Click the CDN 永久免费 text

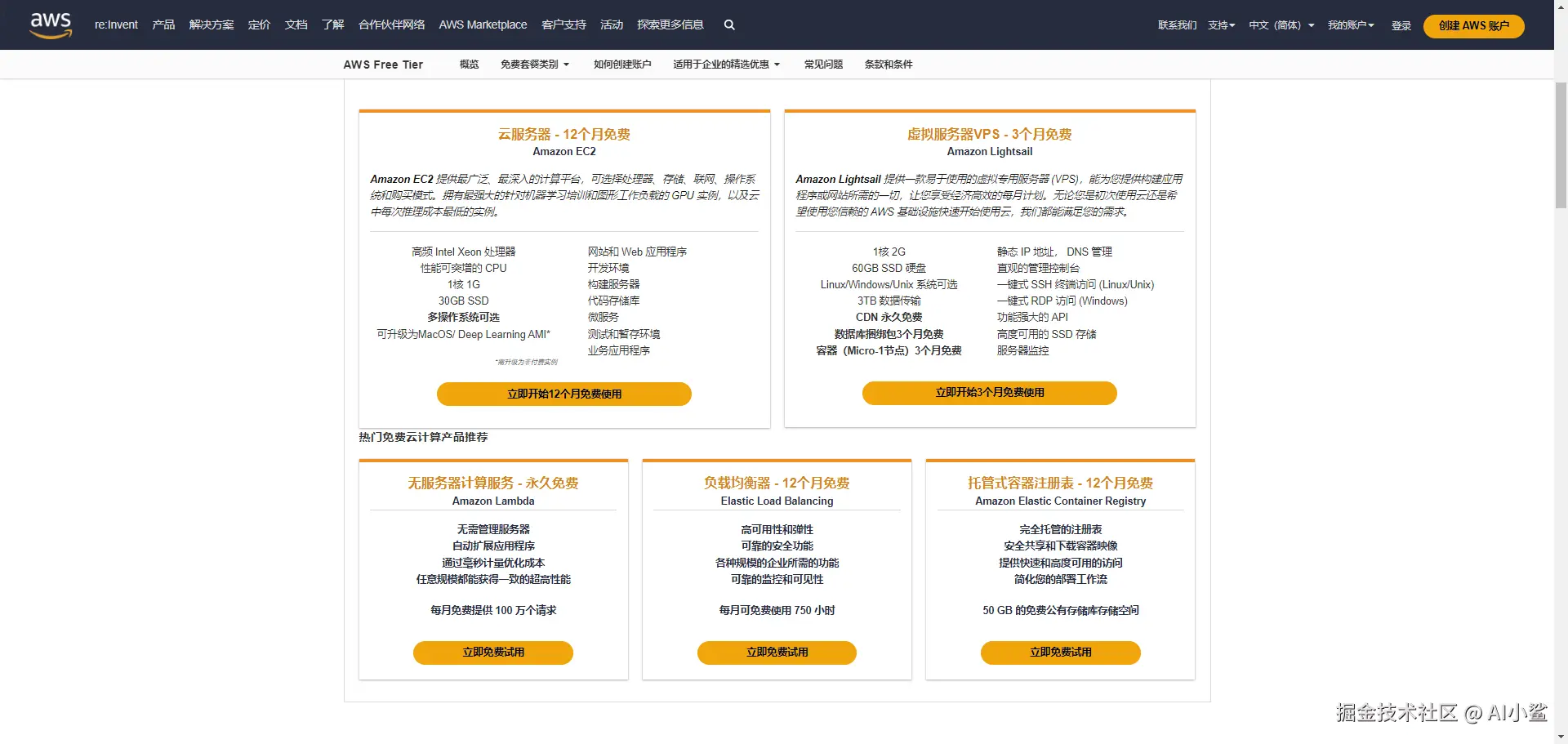click(889, 317)
